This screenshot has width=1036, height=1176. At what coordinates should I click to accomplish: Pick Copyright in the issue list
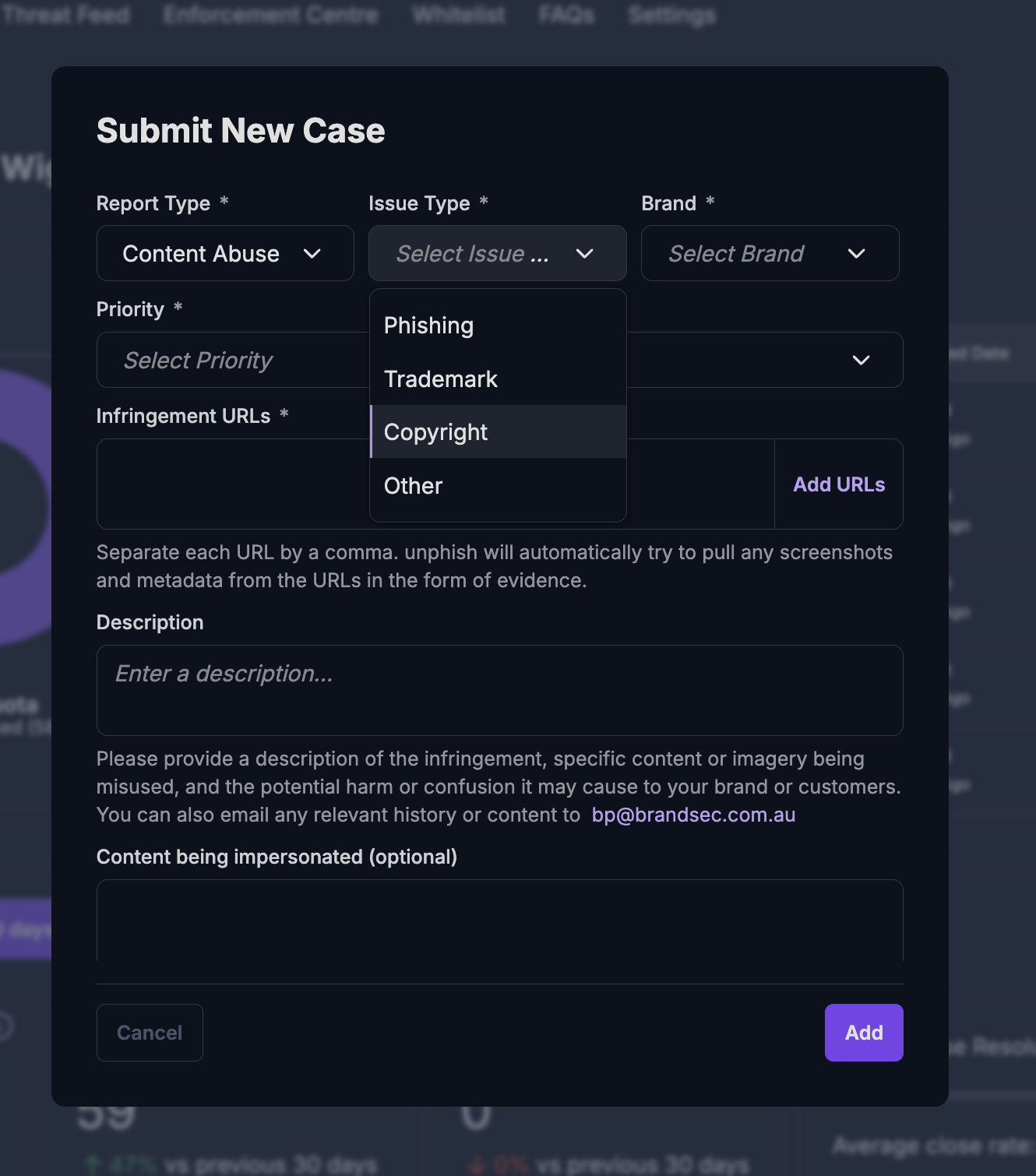(436, 432)
